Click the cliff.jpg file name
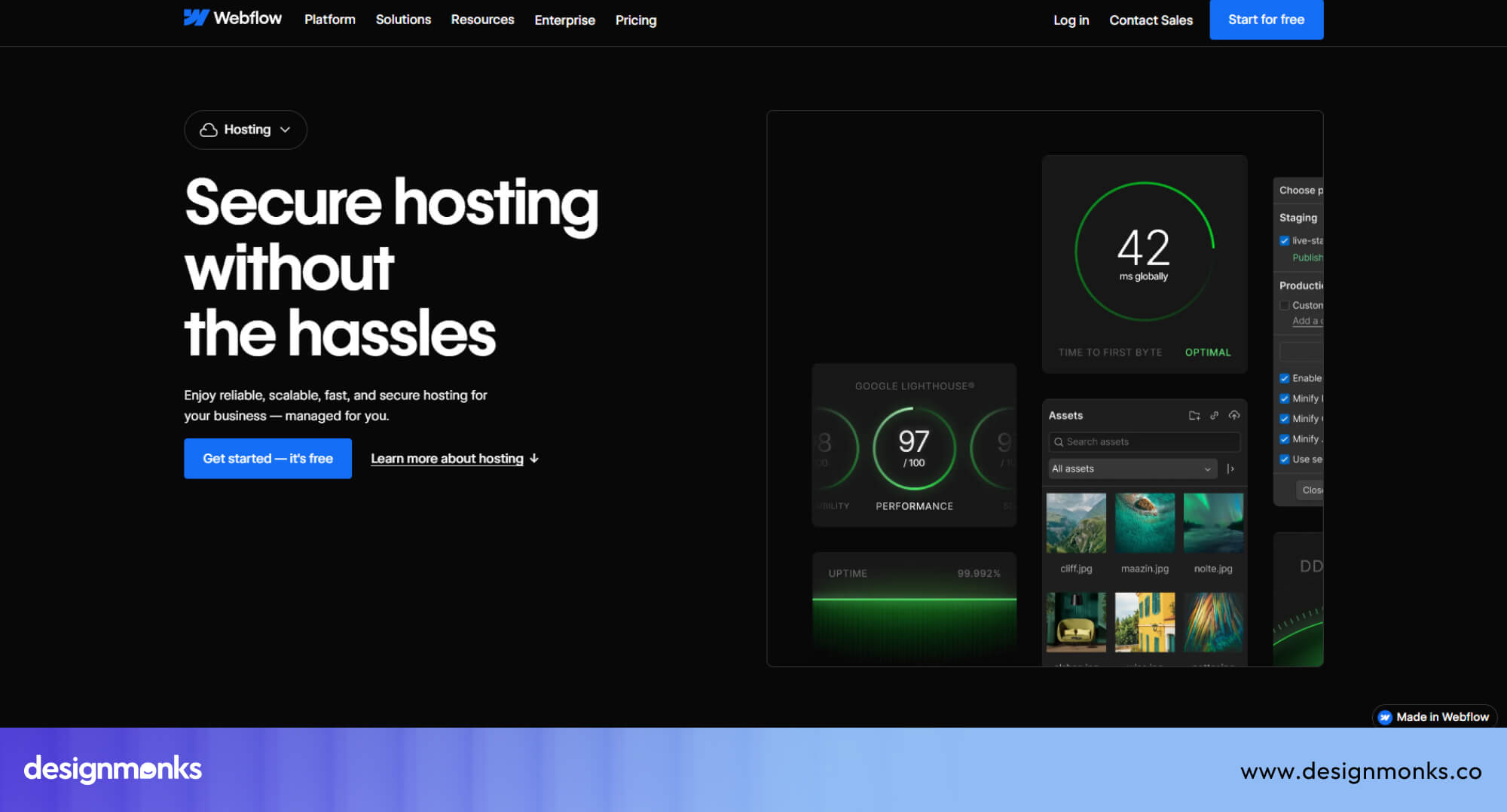 pyautogui.click(x=1076, y=569)
